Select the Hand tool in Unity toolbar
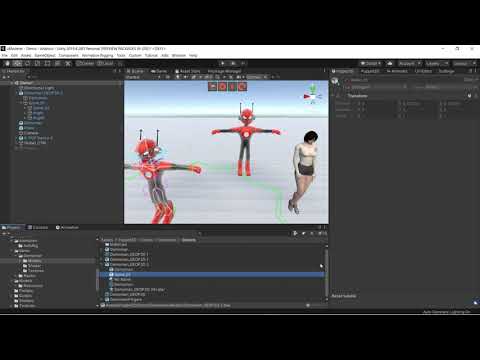480x360 pixels. (7, 63)
